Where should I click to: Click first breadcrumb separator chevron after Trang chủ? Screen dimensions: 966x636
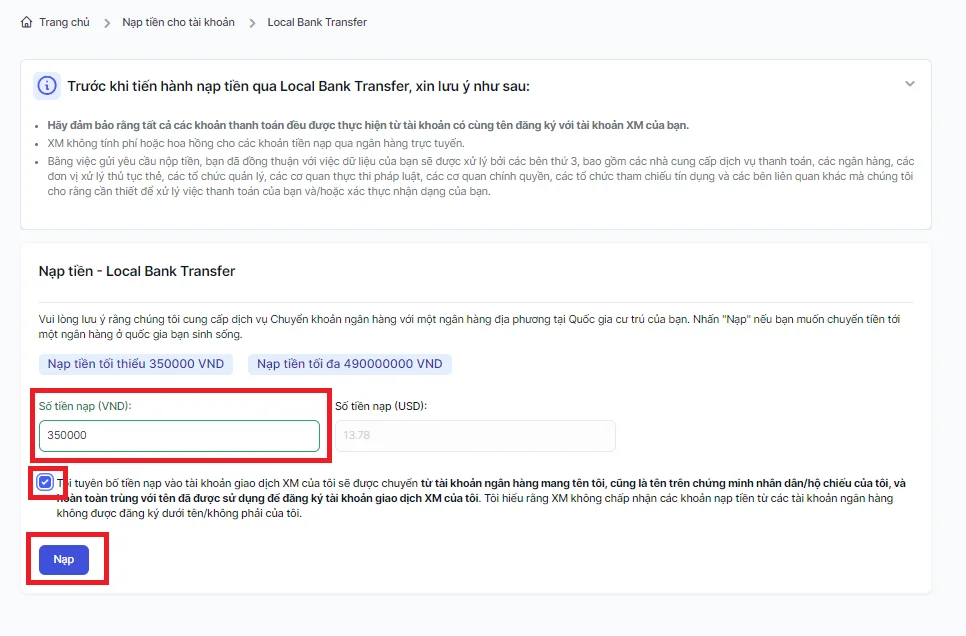pyautogui.click(x=107, y=23)
